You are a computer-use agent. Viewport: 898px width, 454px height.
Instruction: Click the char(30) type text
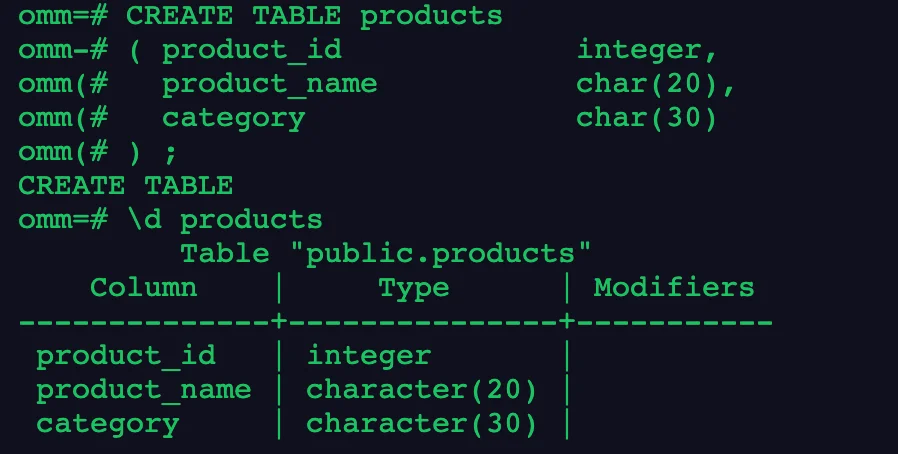pyautogui.click(x=647, y=118)
